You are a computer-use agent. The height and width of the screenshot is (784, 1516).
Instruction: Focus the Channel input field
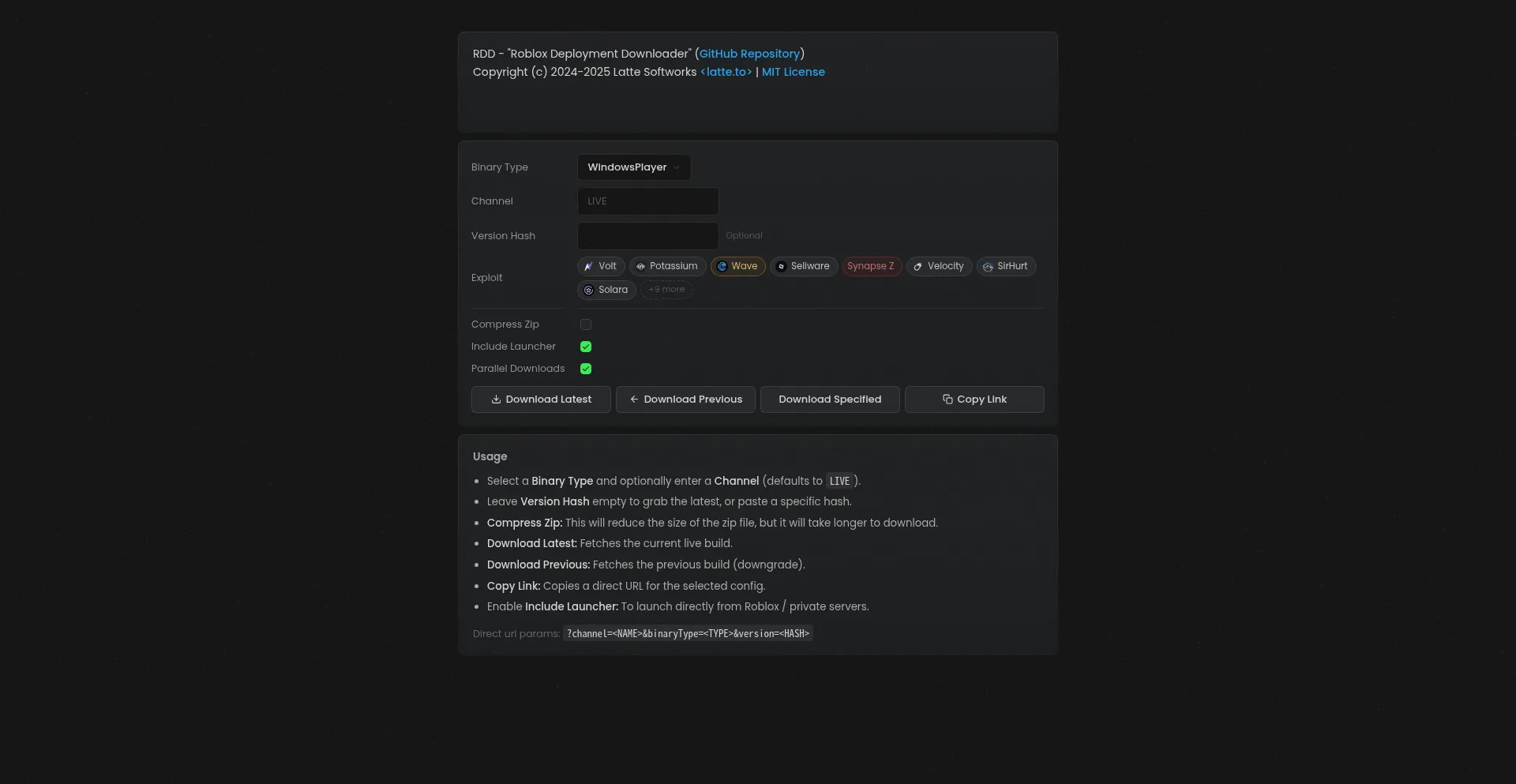(648, 201)
